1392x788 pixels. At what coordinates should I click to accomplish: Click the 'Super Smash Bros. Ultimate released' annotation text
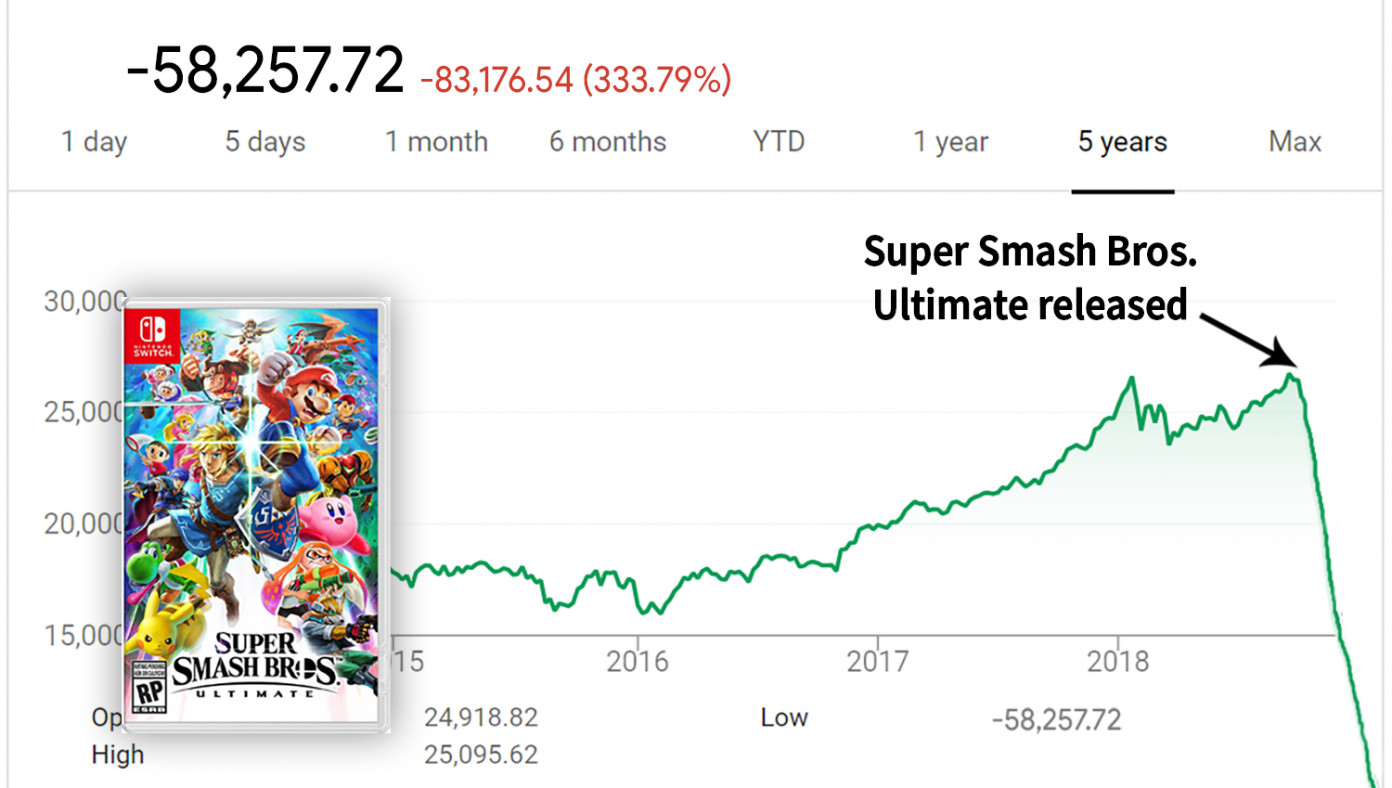(1031, 278)
